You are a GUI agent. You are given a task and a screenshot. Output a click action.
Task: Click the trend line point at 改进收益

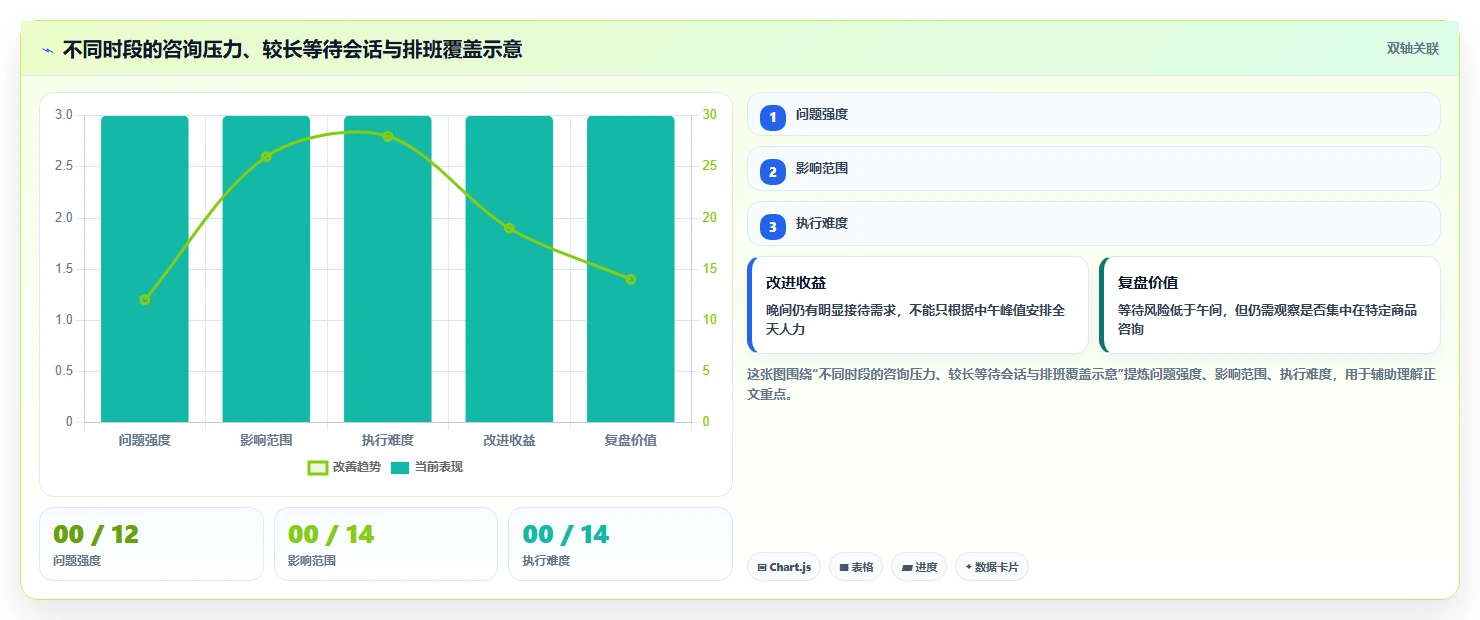coord(509,228)
